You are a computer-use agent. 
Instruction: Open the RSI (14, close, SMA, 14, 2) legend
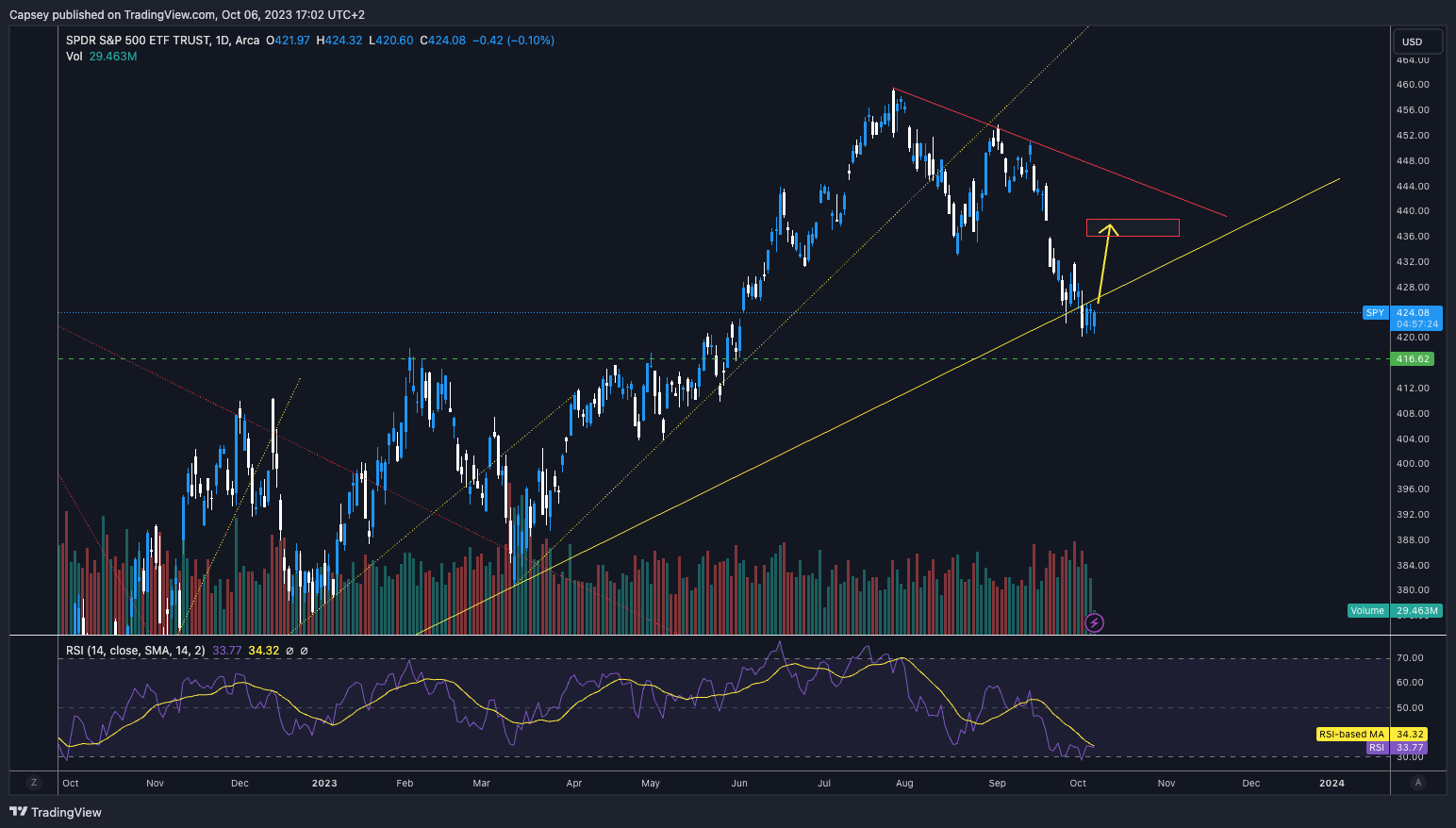[x=135, y=651]
